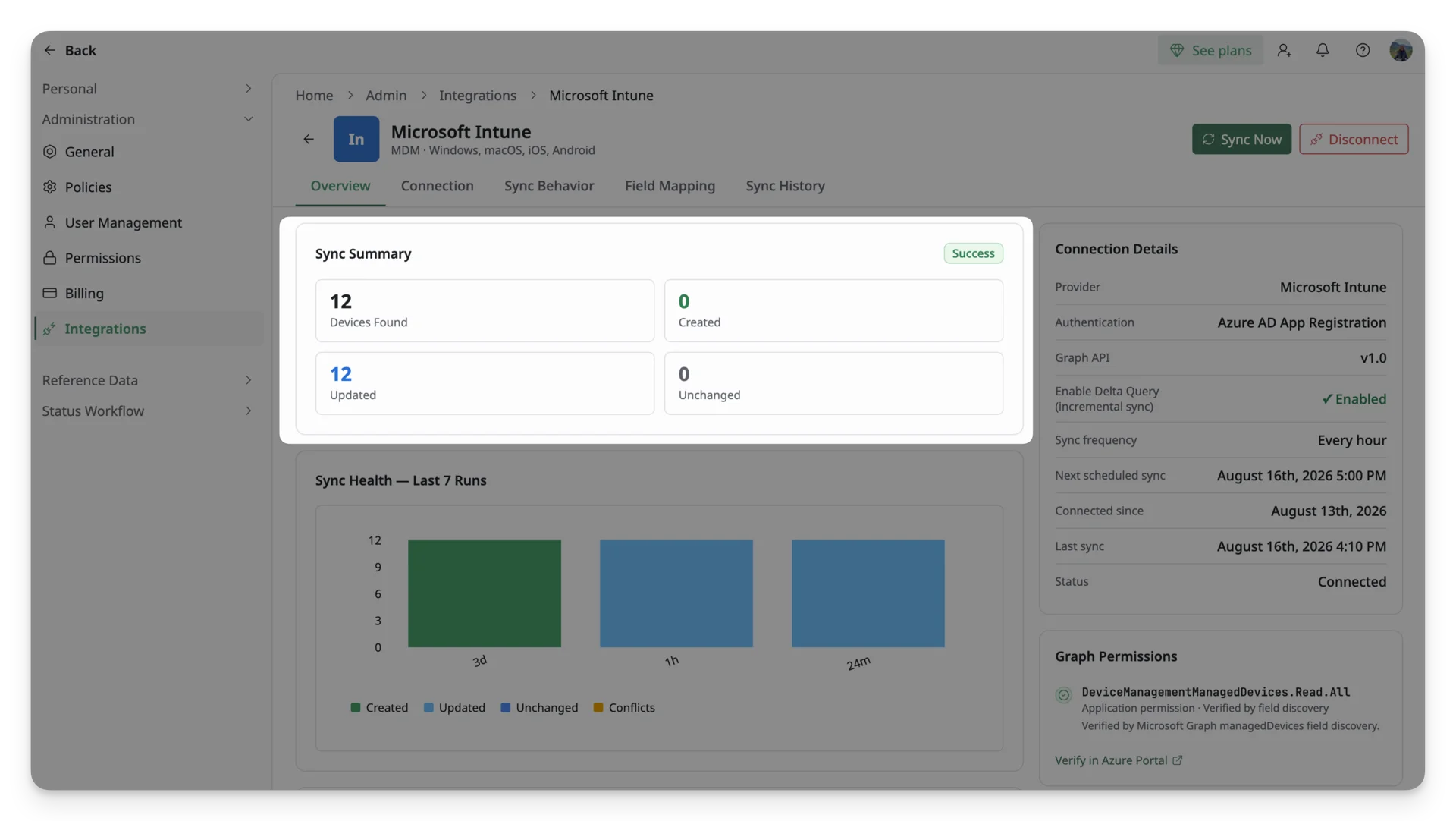1456x821 pixels.
Task: Click the 12 Devices Found card
Action: [x=485, y=310]
